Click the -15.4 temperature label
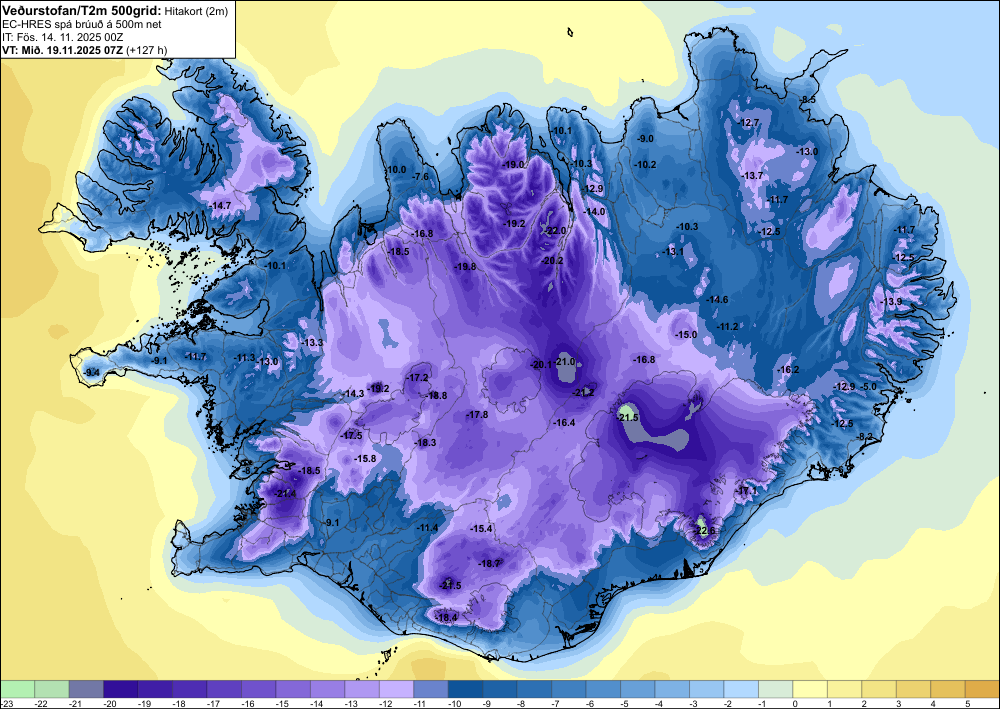This screenshot has width=1000, height=709. (482, 529)
